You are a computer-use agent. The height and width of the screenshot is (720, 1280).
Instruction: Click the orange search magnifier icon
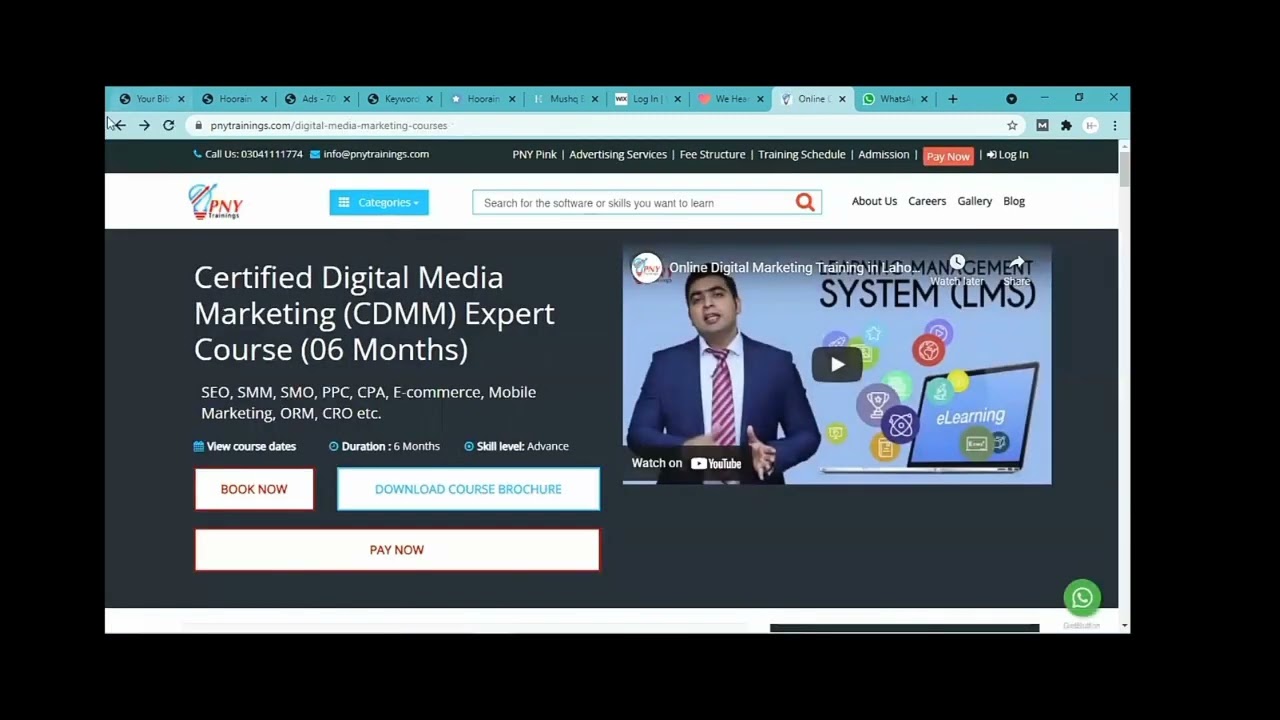coord(805,203)
